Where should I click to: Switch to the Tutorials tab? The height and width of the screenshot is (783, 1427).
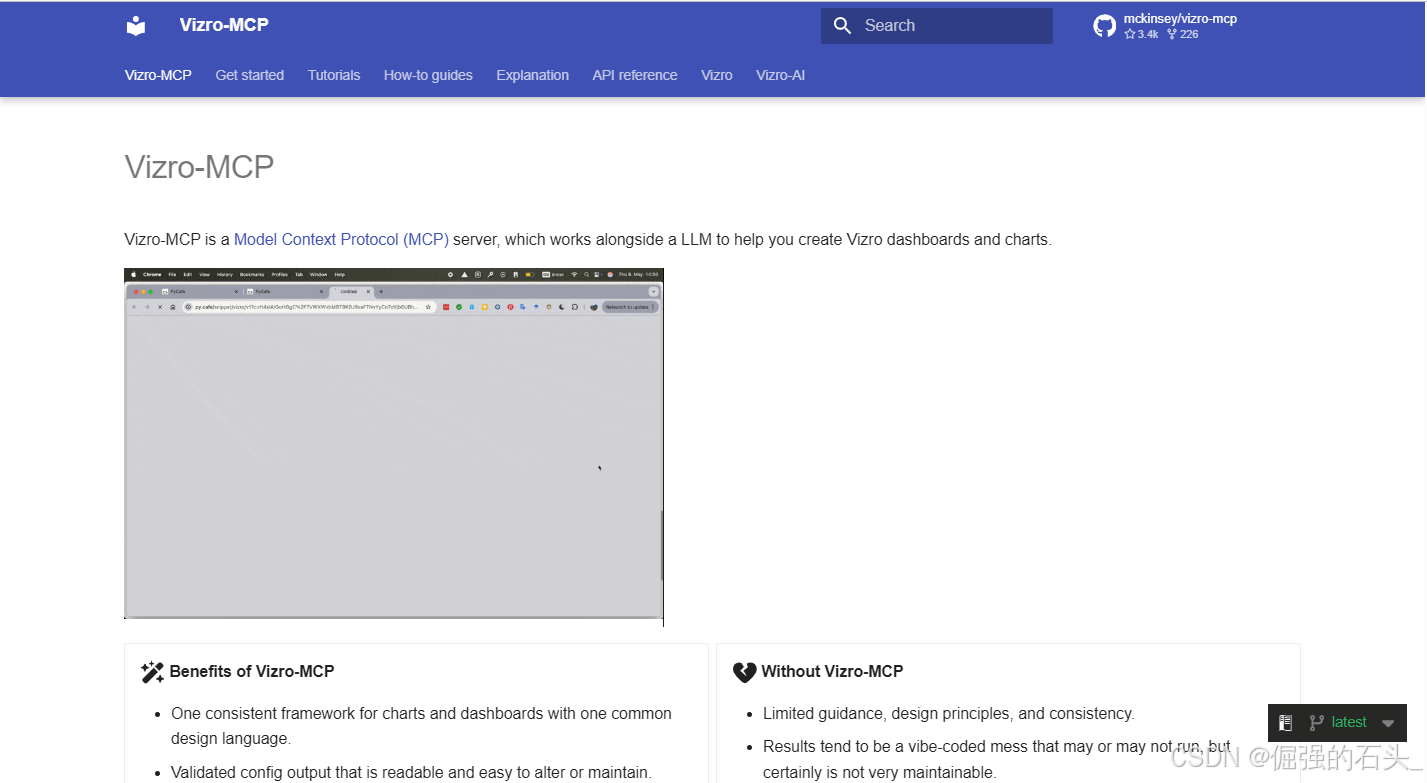pyautogui.click(x=334, y=75)
